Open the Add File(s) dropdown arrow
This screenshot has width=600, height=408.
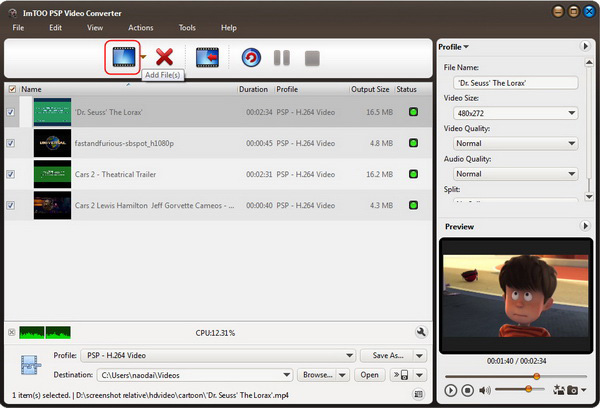[143, 57]
